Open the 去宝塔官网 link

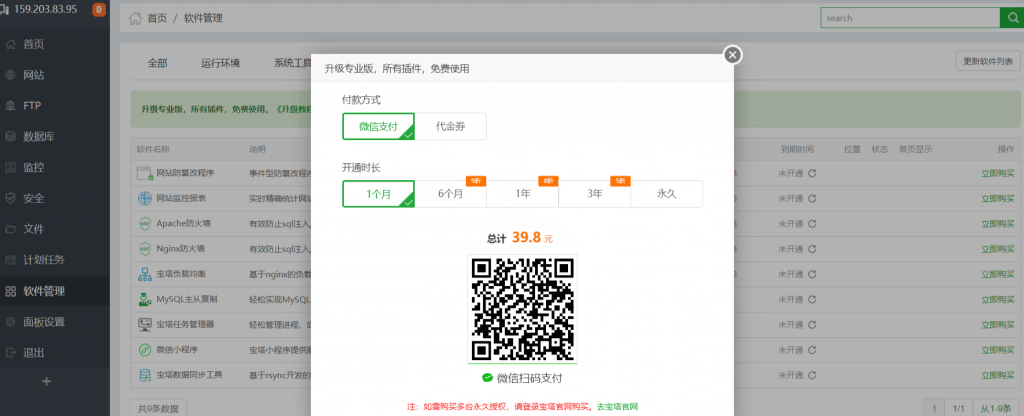[x=617, y=406]
